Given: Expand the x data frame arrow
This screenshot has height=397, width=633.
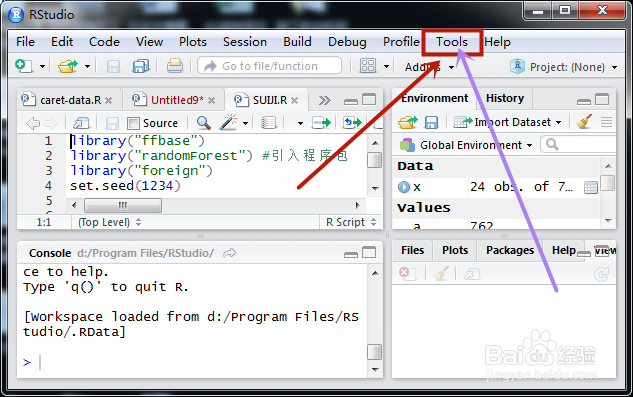Looking at the screenshot, I should tap(404, 187).
